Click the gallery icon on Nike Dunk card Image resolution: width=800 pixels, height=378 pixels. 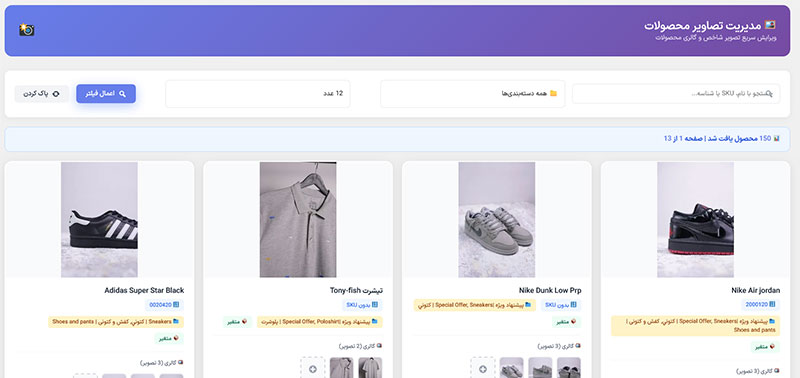[x=578, y=346]
